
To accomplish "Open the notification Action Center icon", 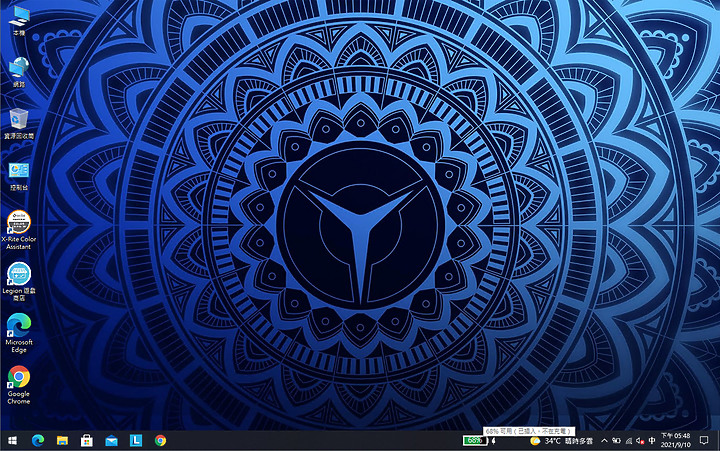I will (704, 441).
